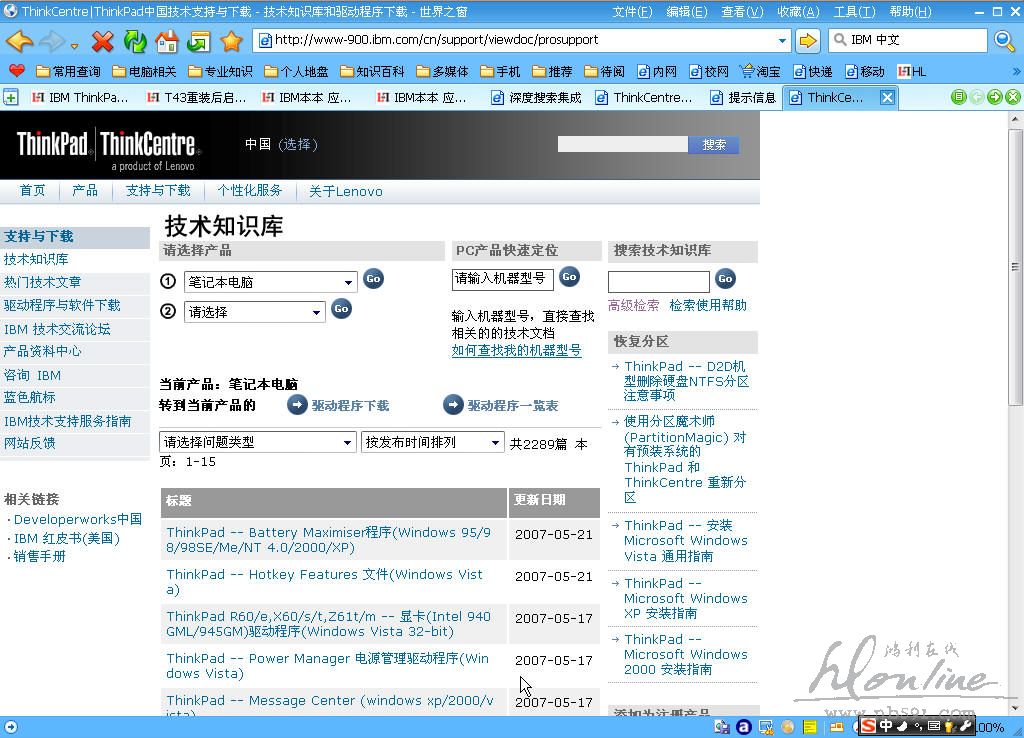The image size is (1024, 738).
Task: Click the 如何查找我的机器型号 link
Action: point(516,350)
